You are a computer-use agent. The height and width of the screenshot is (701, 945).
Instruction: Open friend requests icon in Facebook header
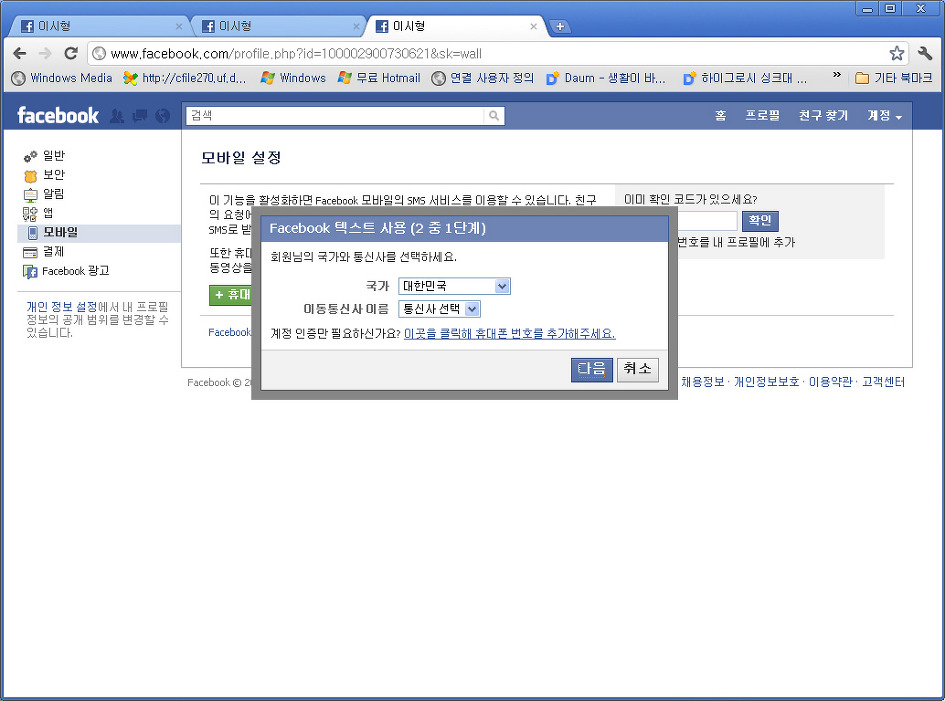[117, 116]
